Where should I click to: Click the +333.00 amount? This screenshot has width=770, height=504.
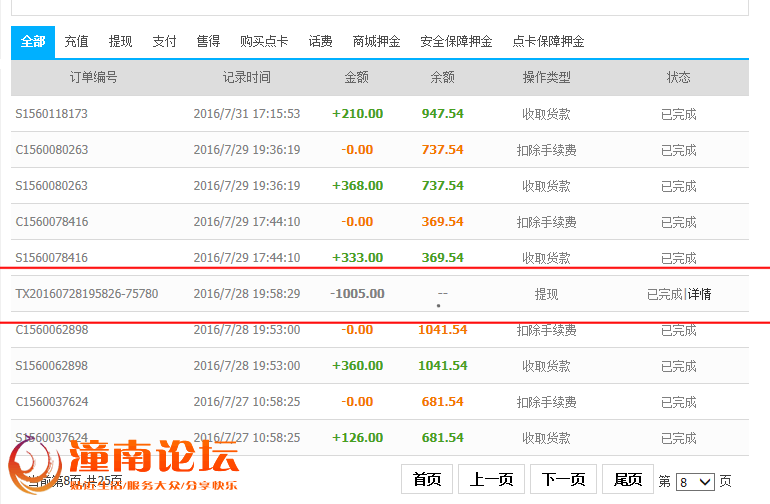pos(358,258)
